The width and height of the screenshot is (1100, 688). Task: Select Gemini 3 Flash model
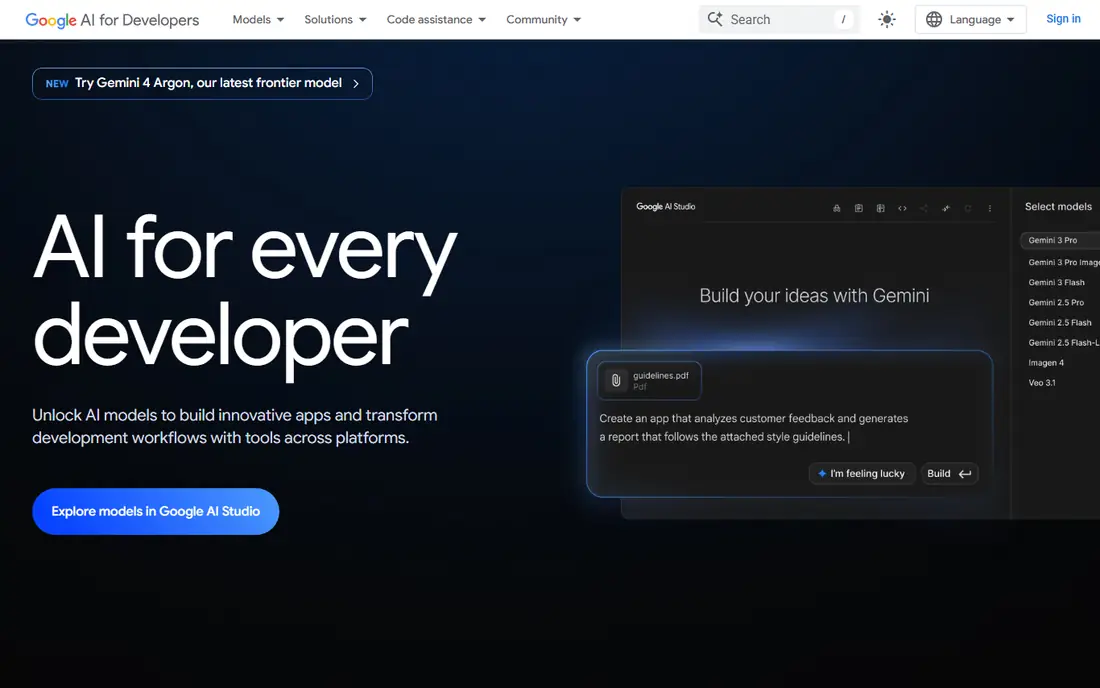[1056, 283]
